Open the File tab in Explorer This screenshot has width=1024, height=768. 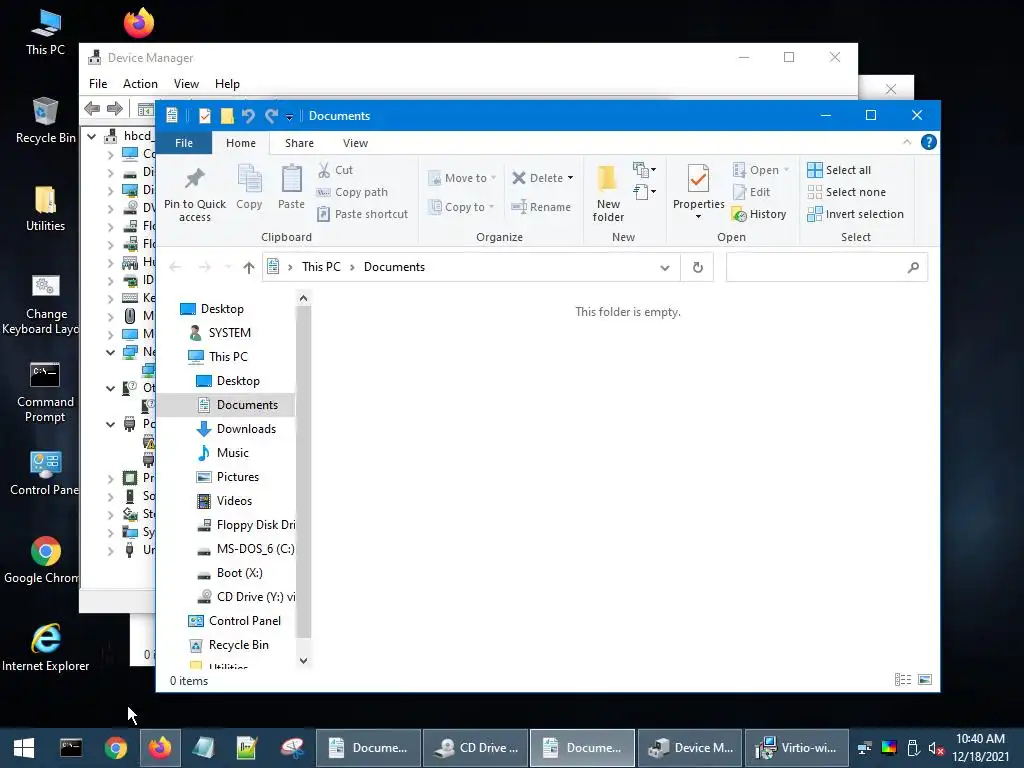coord(184,143)
